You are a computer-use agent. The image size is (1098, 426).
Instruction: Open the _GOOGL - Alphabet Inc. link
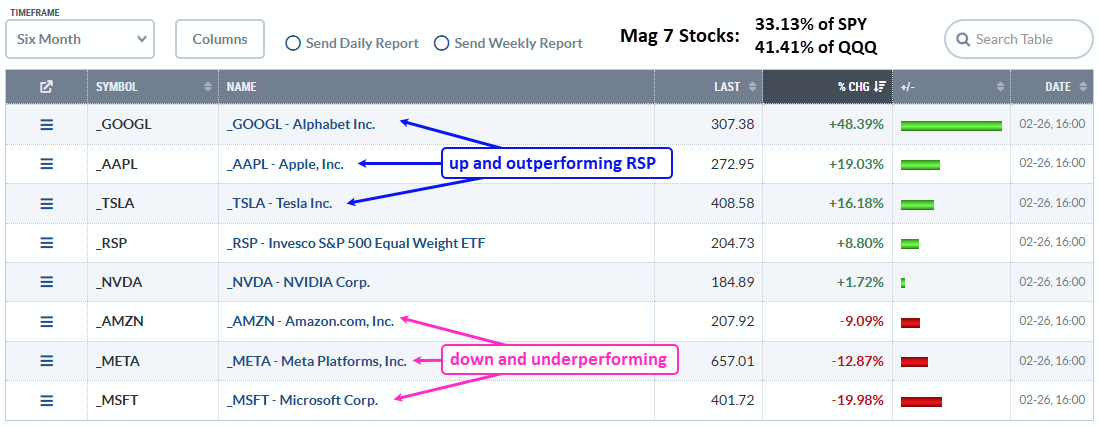pos(301,125)
